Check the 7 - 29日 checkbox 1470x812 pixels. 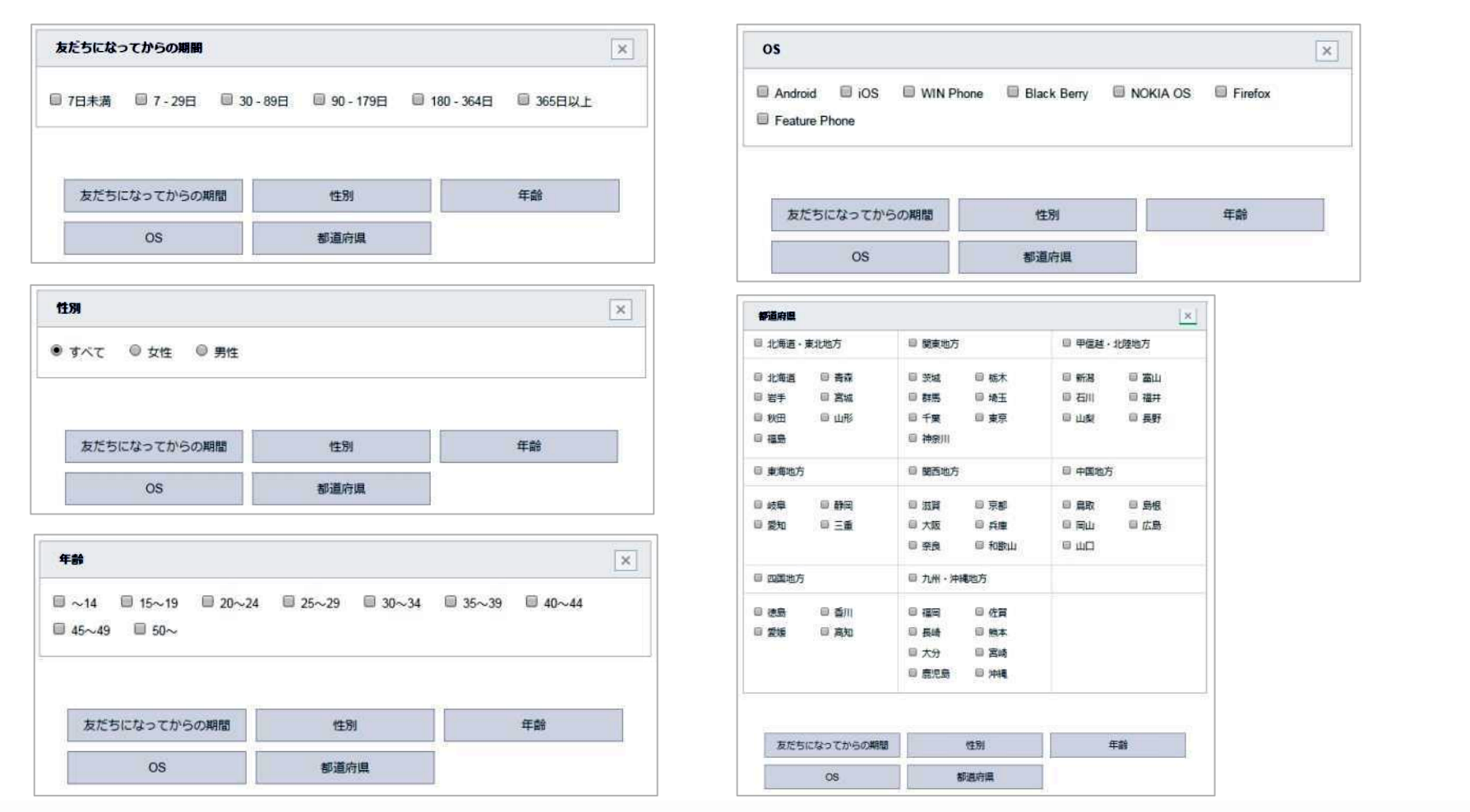click(141, 99)
